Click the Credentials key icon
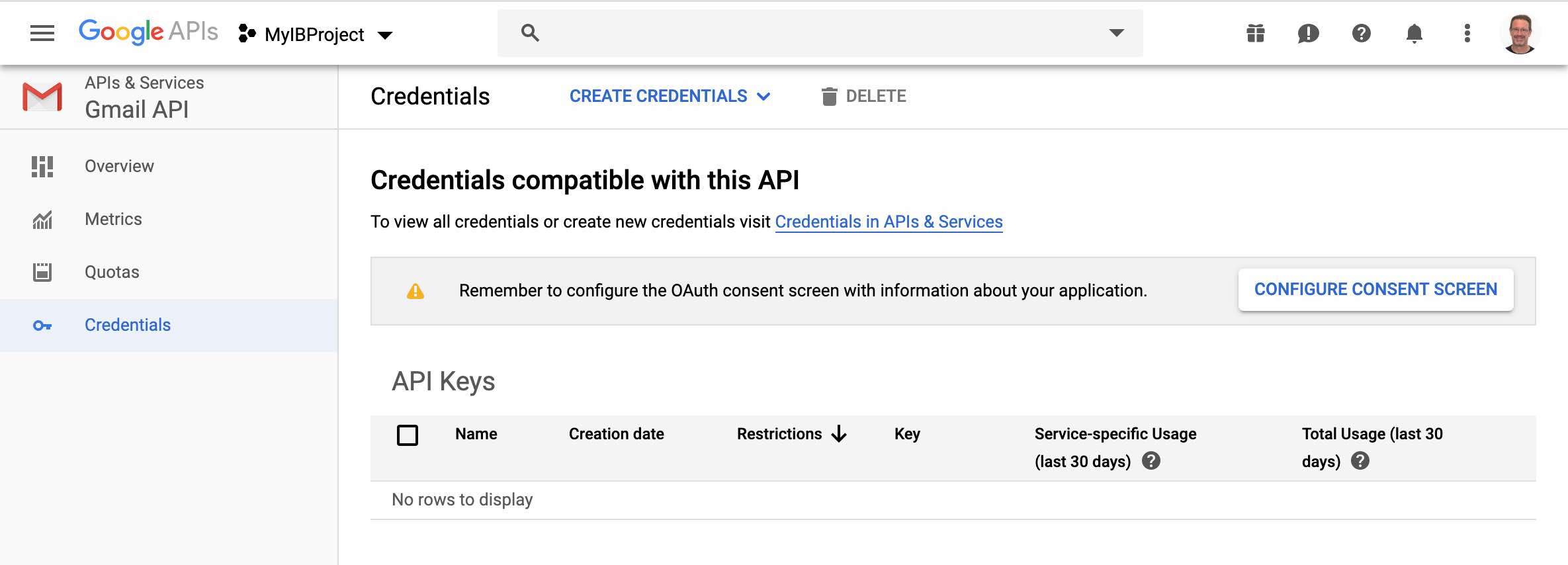Screen dimensions: 1568x565 [42, 326]
